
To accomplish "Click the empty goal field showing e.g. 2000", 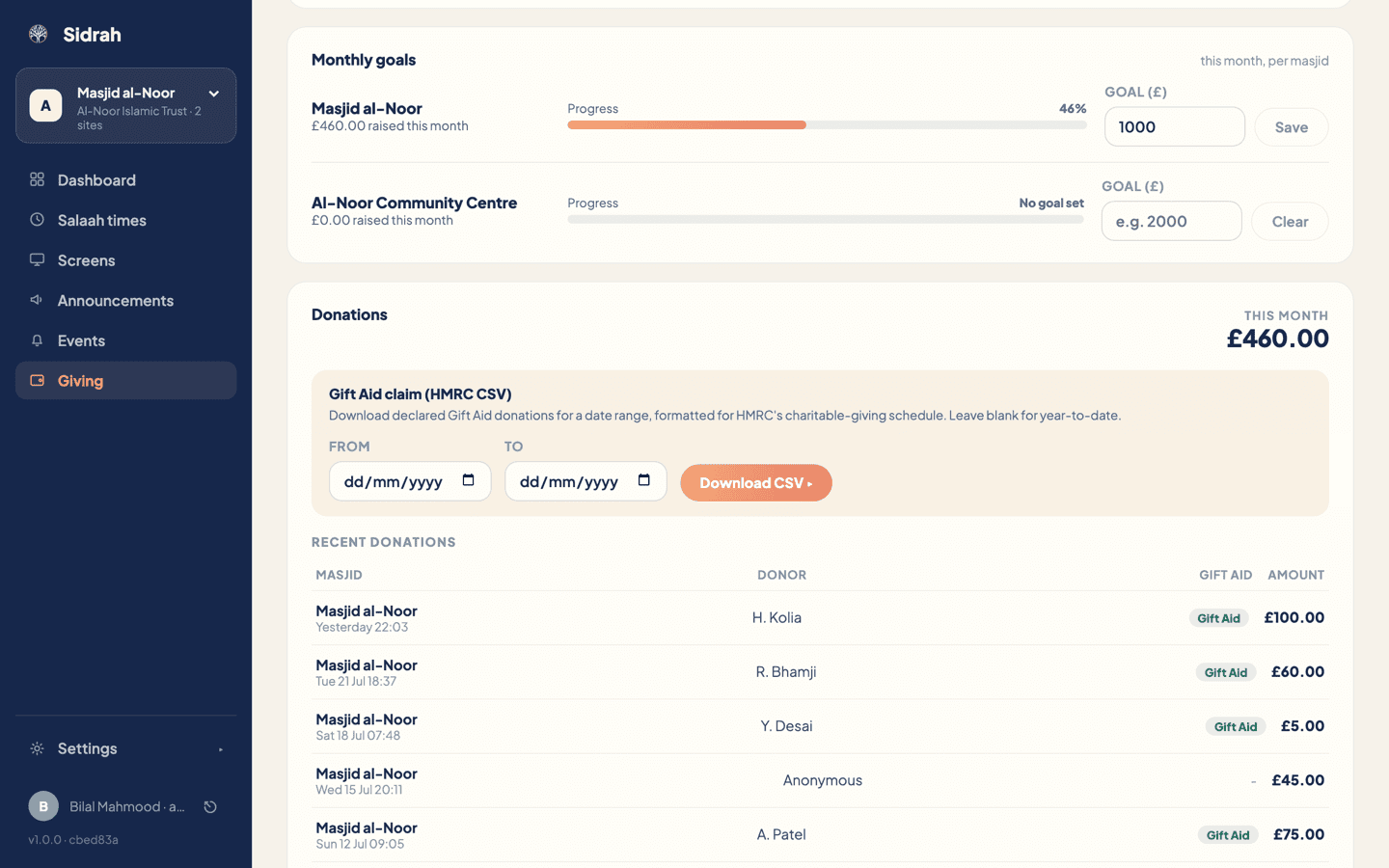I will pyautogui.click(x=1171, y=222).
